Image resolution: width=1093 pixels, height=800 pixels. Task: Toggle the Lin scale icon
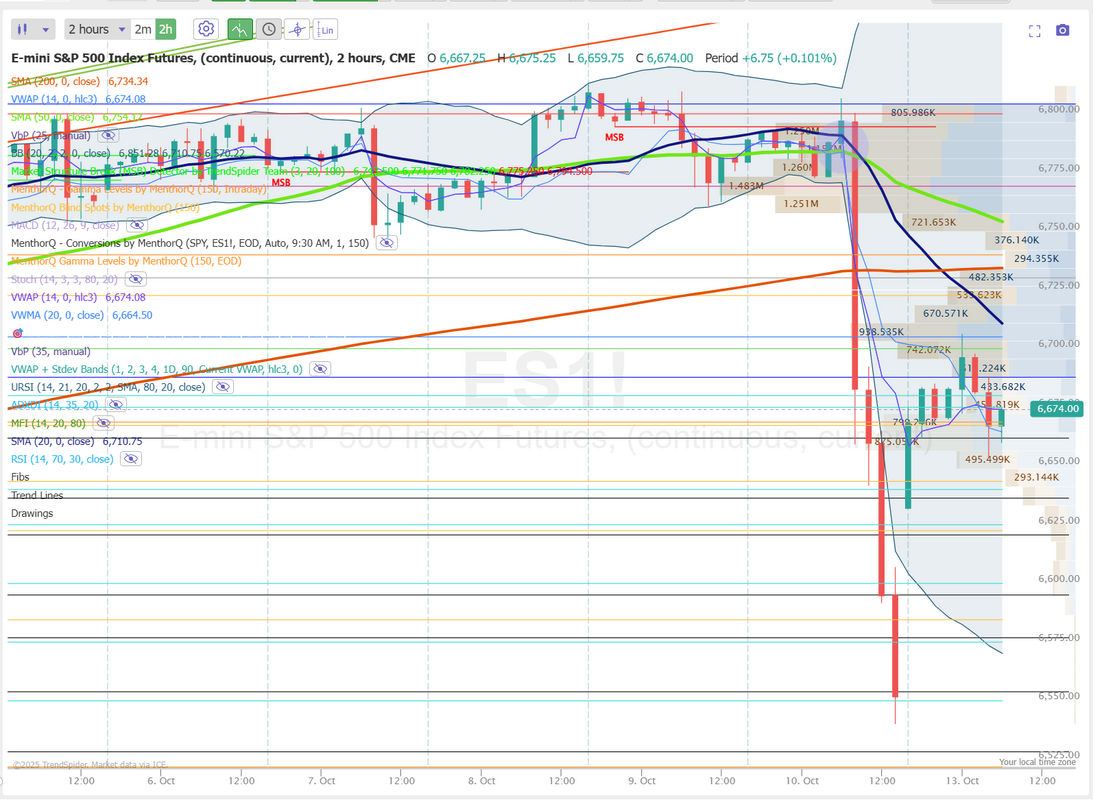click(327, 29)
